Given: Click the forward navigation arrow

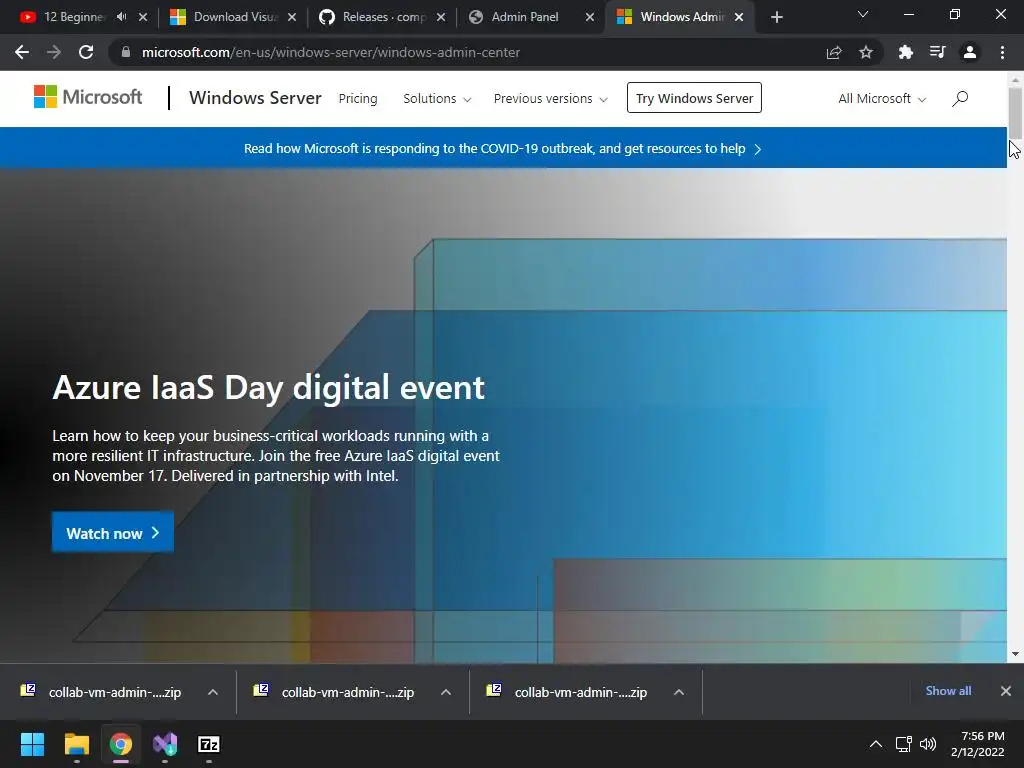Looking at the screenshot, I should [54, 52].
